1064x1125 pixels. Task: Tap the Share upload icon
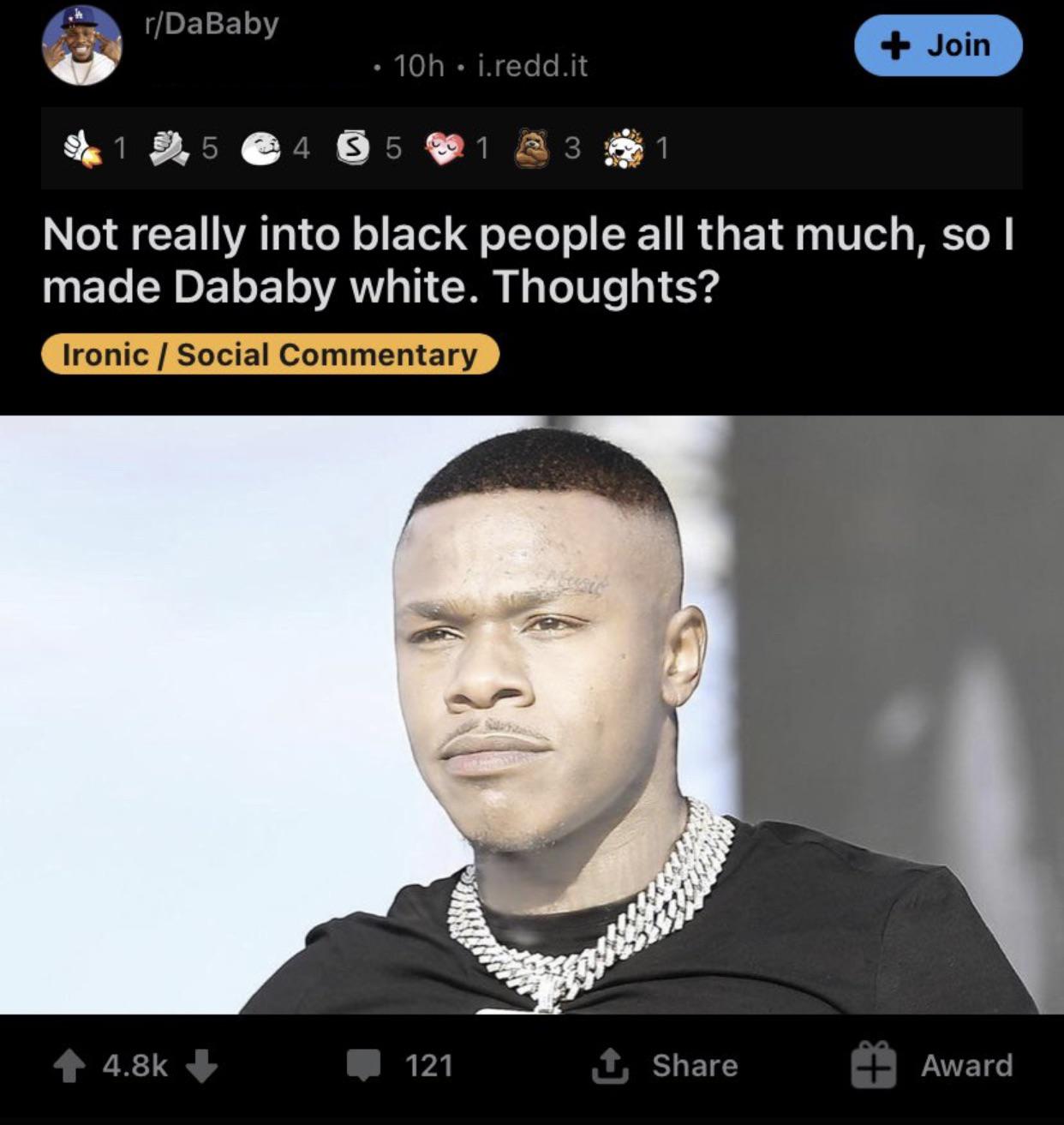tap(610, 1066)
